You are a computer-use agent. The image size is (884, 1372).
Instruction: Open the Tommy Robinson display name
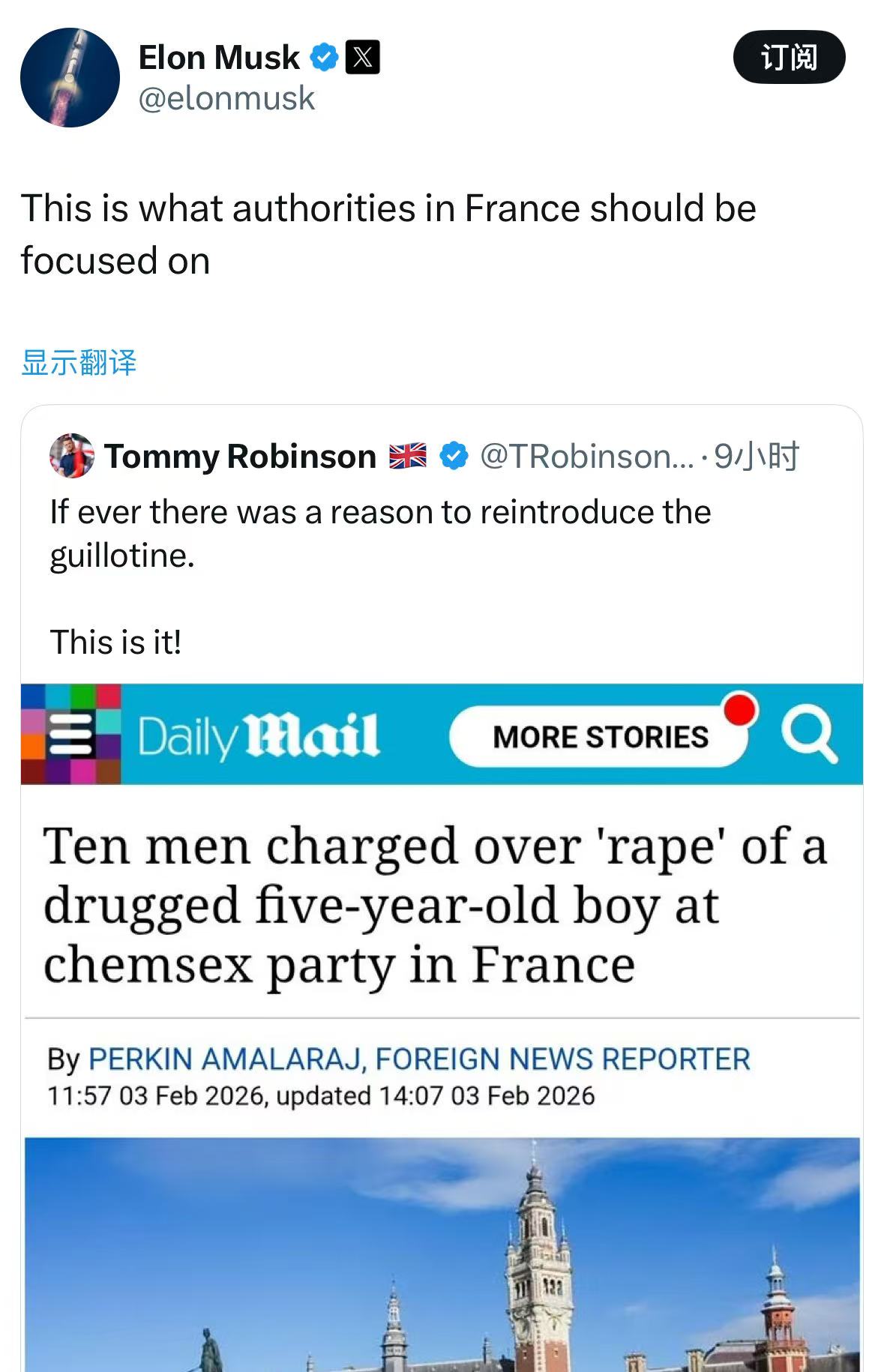(x=240, y=456)
